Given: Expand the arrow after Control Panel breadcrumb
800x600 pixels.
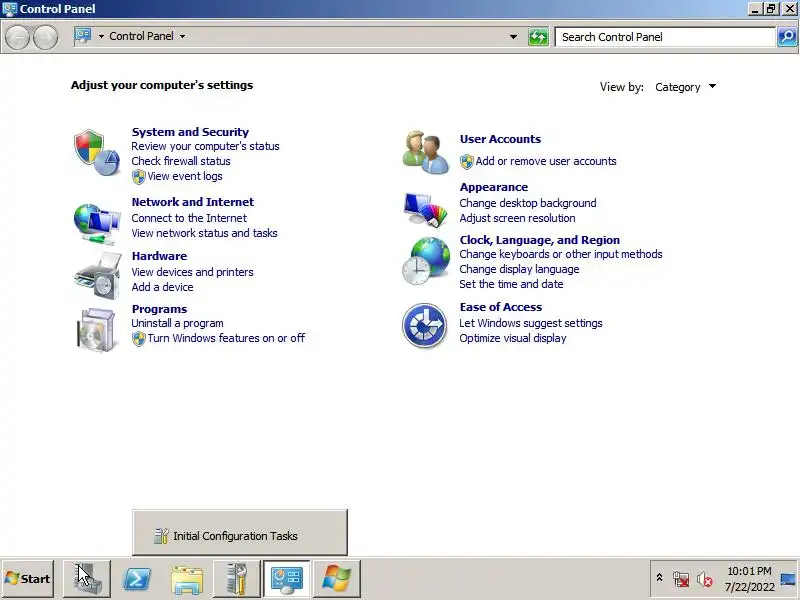Looking at the screenshot, I should point(182,36).
